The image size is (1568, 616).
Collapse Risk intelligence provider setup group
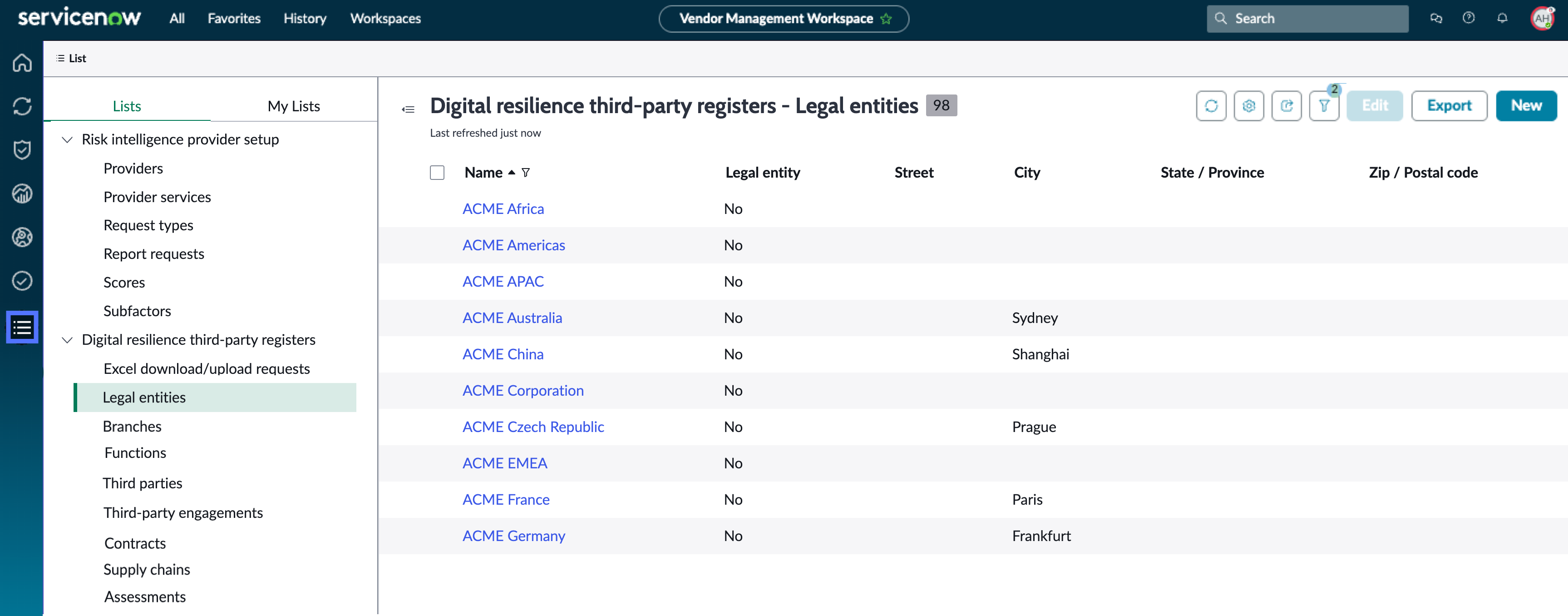(x=68, y=139)
